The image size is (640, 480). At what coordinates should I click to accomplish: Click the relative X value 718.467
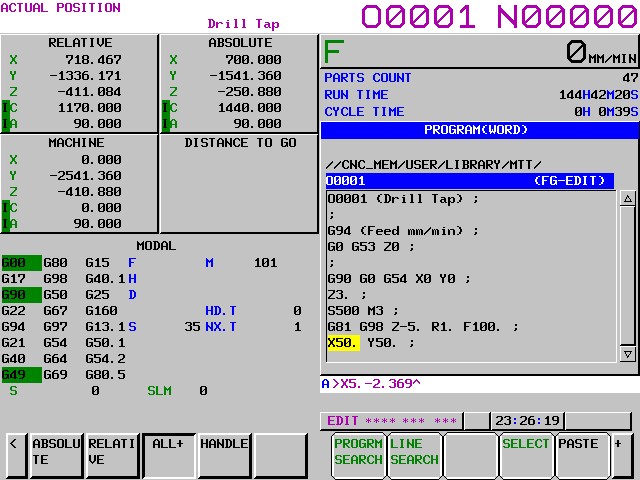tap(93, 60)
